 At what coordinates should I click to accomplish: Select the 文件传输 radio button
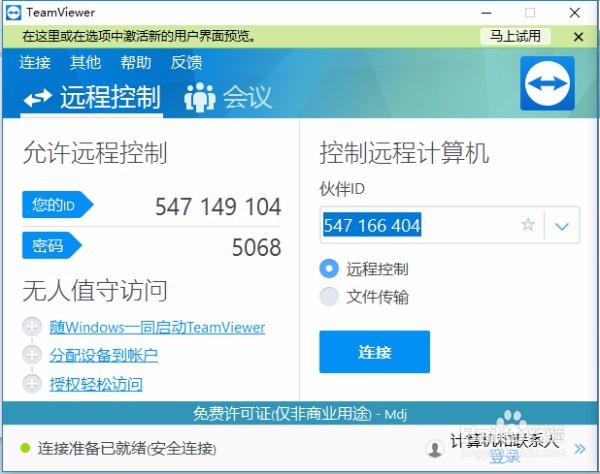[x=329, y=296]
